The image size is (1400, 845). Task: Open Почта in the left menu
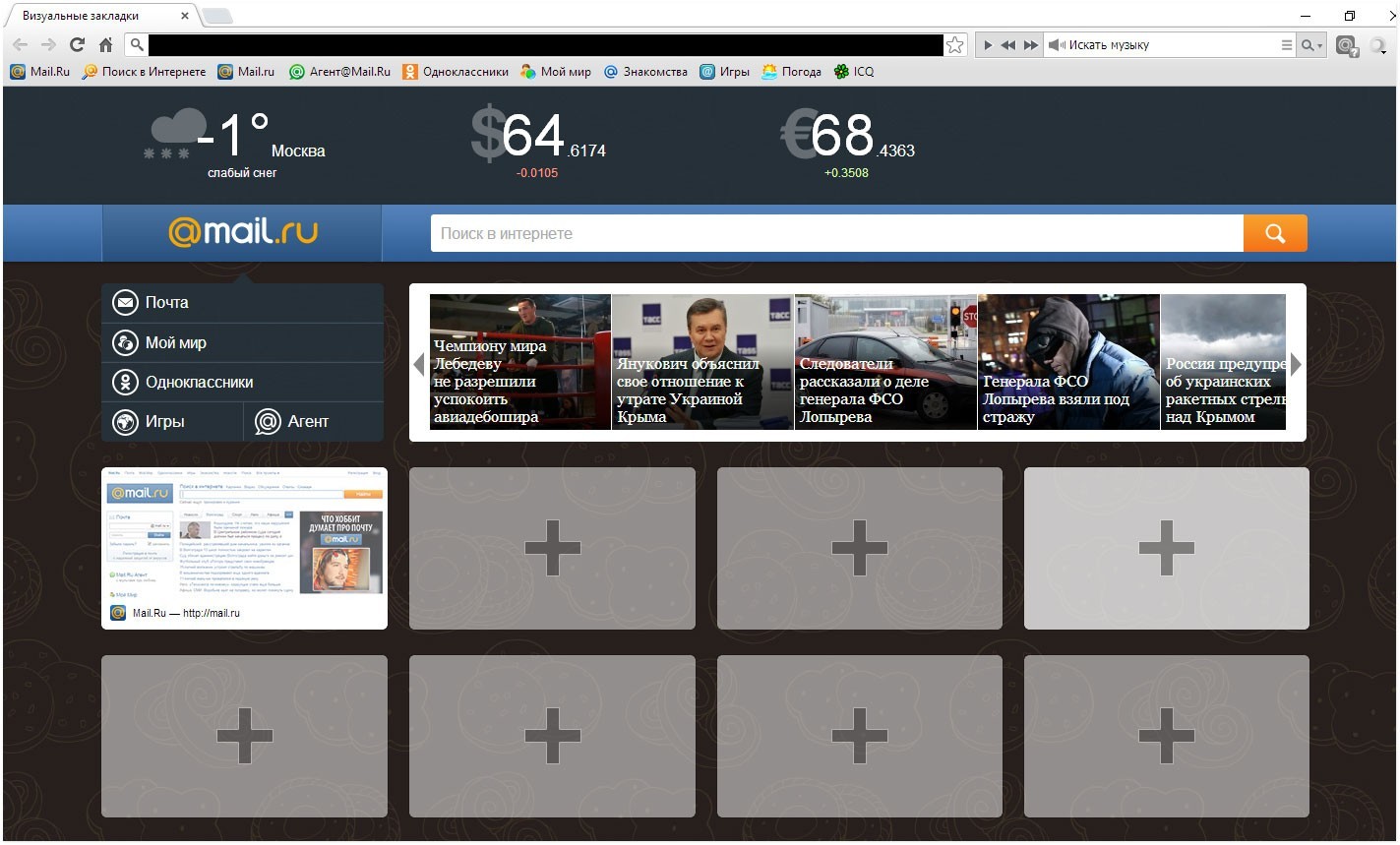click(242, 303)
